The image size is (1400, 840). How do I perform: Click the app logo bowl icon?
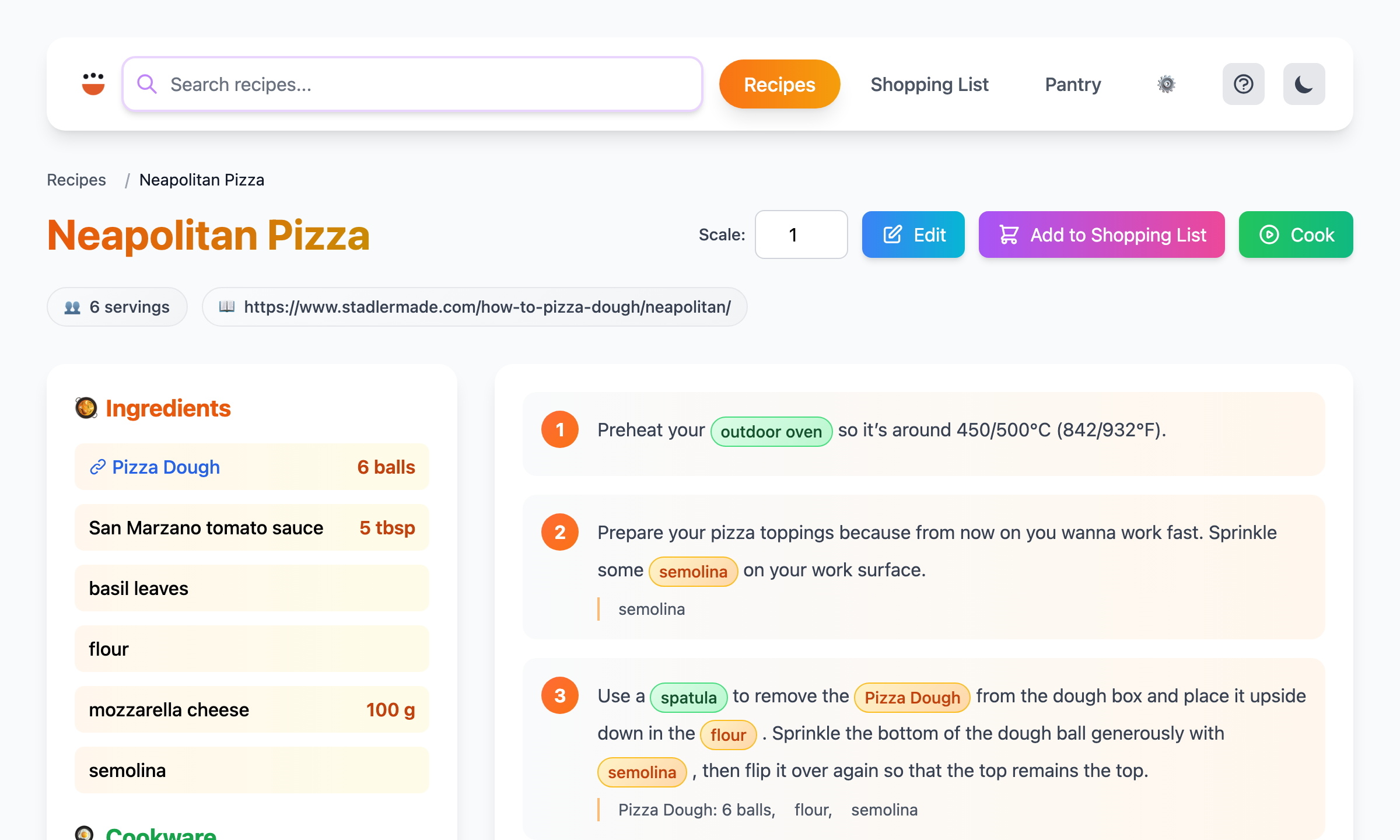pyautogui.click(x=93, y=84)
